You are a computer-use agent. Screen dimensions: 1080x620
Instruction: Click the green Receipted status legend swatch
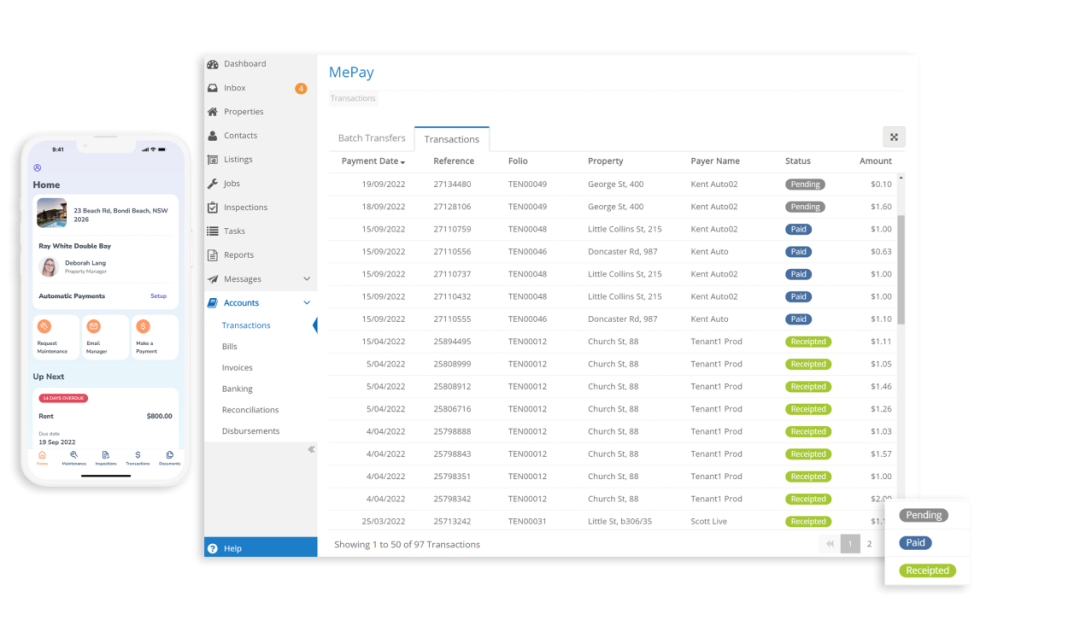pos(926,570)
